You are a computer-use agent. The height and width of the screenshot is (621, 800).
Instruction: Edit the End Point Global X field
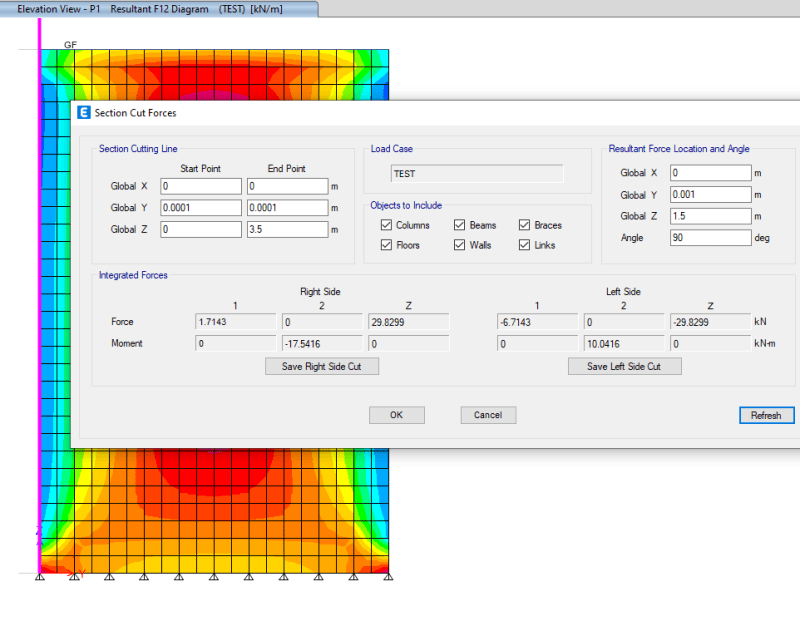tap(287, 186)
